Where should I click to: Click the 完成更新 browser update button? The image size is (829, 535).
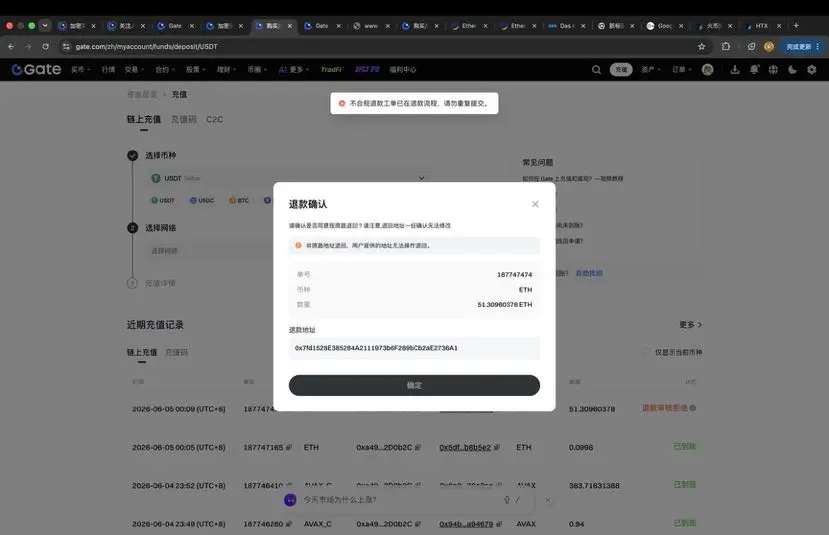coord(802,47)
